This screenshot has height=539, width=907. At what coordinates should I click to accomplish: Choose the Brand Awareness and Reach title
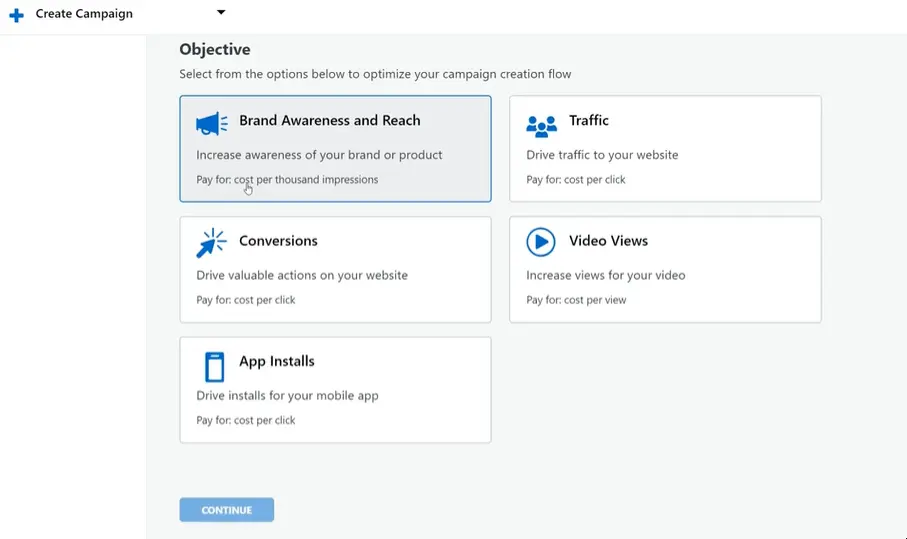pyautogui.click(x=329, y=120)
